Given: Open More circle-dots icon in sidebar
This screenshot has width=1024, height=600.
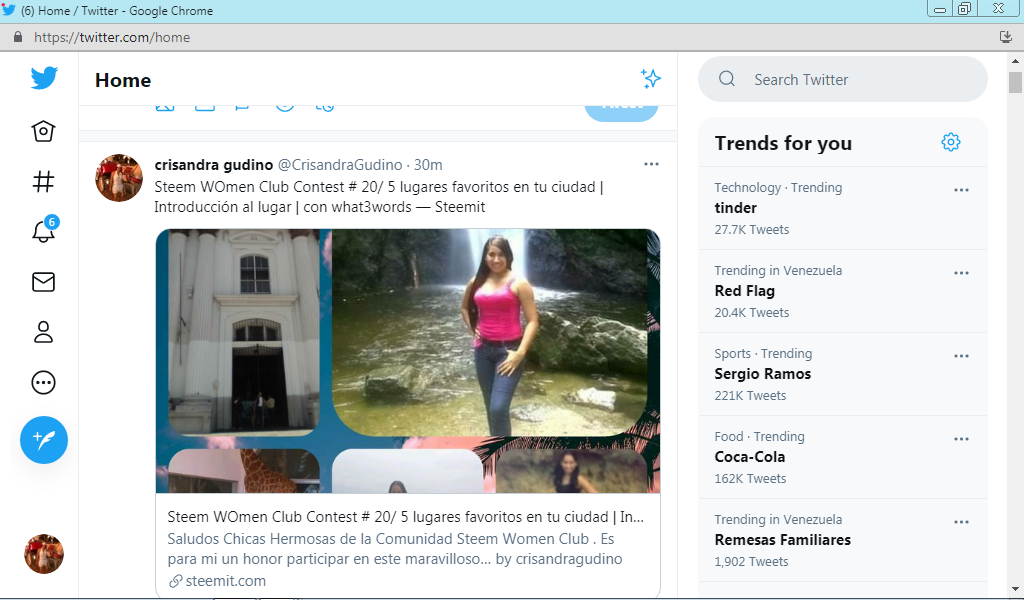Looking at the screenshot, I should (43, 383).
